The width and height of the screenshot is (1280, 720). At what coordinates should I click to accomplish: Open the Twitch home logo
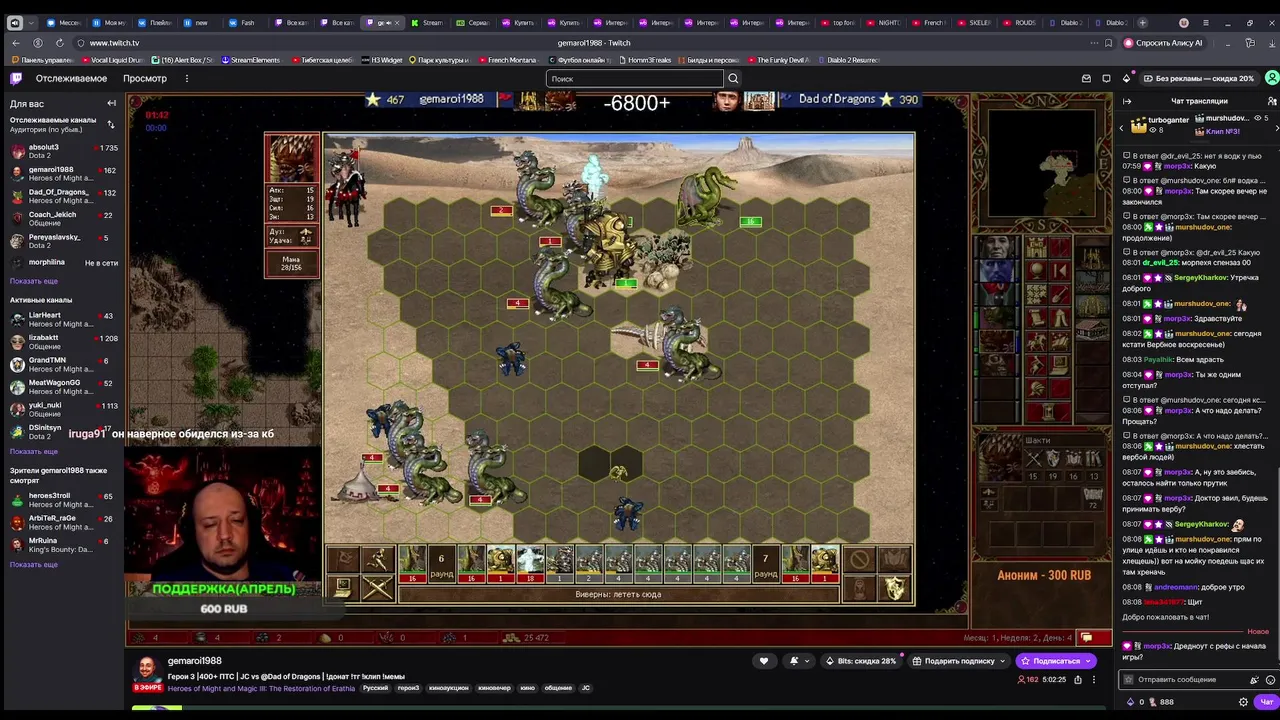[16, 78]
